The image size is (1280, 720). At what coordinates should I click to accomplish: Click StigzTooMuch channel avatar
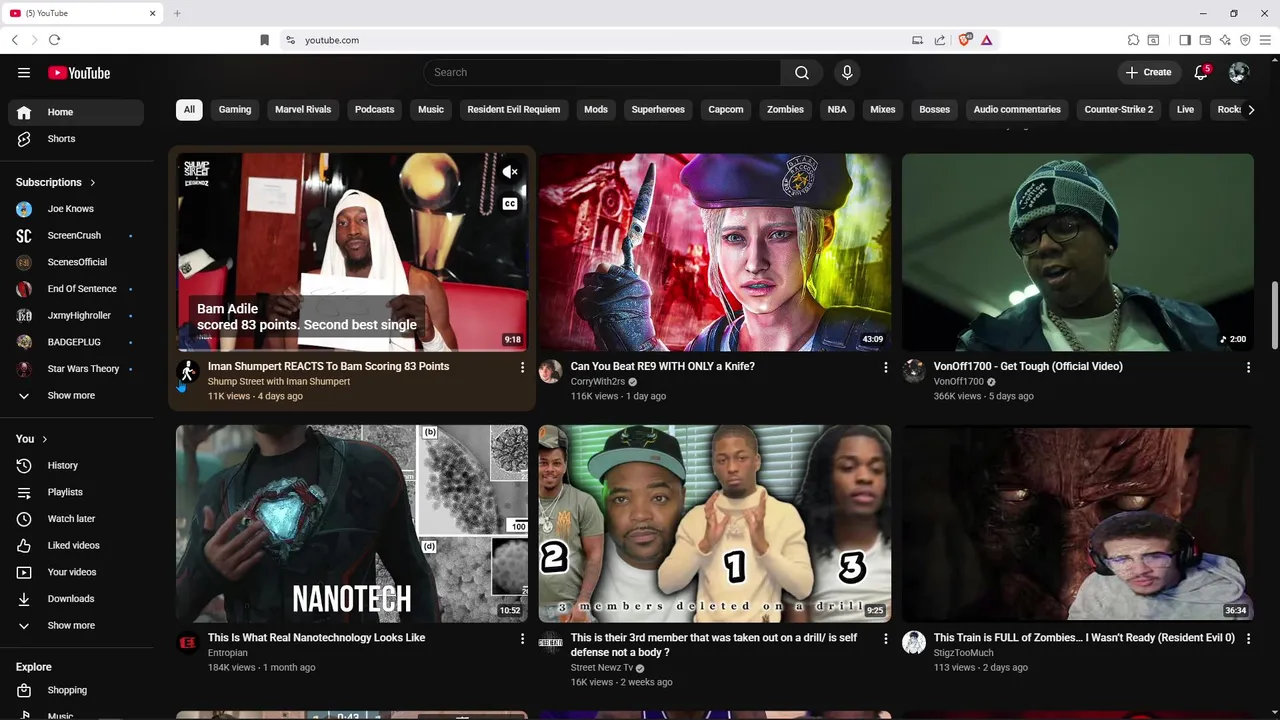(x=914, y=643)
